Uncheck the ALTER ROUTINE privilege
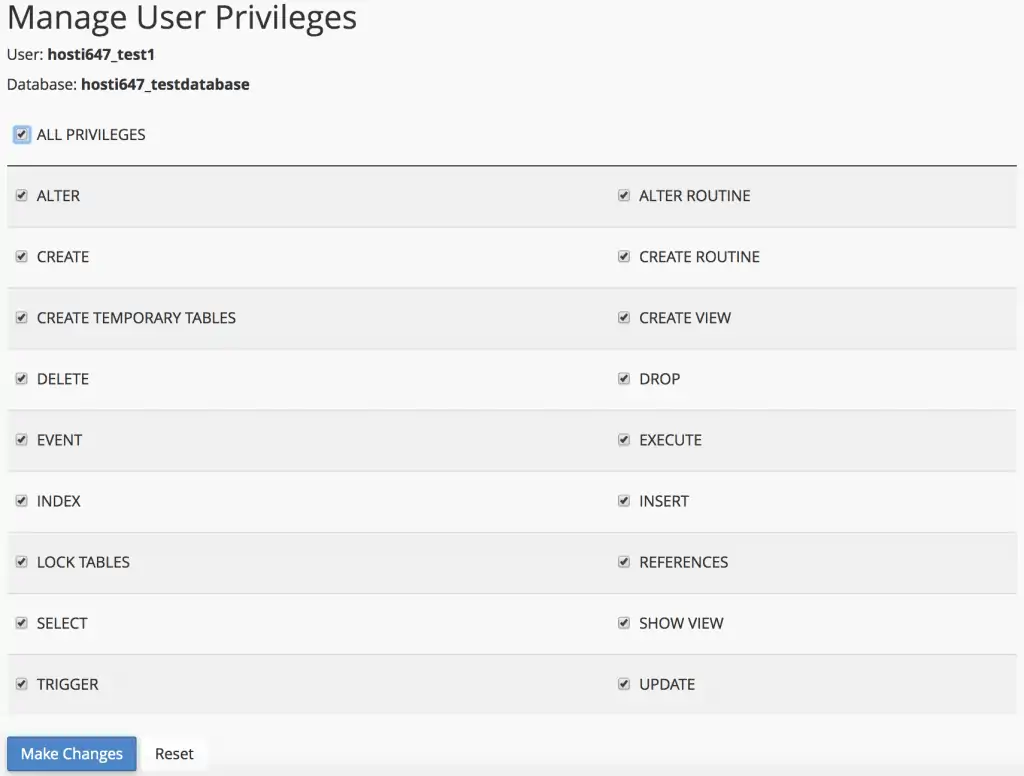This screenshot has width=1024, height=776. tap(624, 196)
